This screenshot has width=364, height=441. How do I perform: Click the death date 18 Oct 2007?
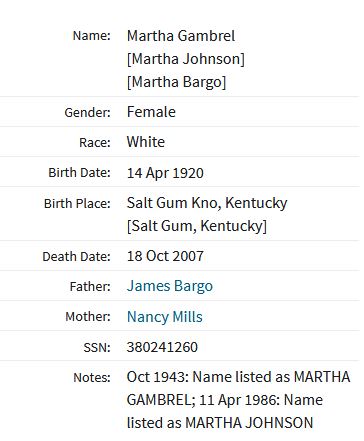[x=165, y=256]
